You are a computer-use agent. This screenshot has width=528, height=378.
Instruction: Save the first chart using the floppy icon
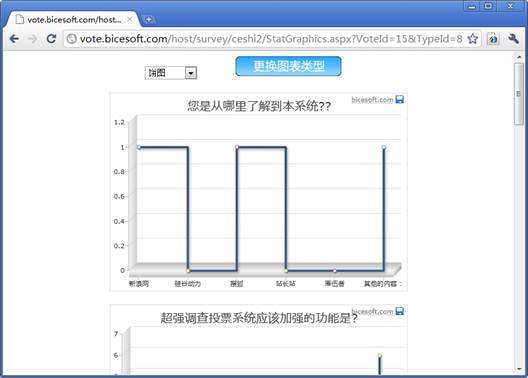(x=400, y=100)
